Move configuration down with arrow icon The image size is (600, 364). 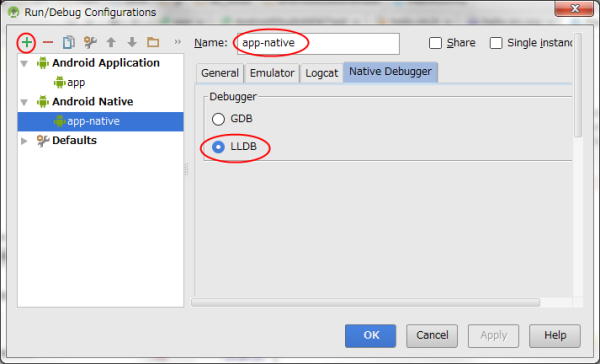point(132,42)
